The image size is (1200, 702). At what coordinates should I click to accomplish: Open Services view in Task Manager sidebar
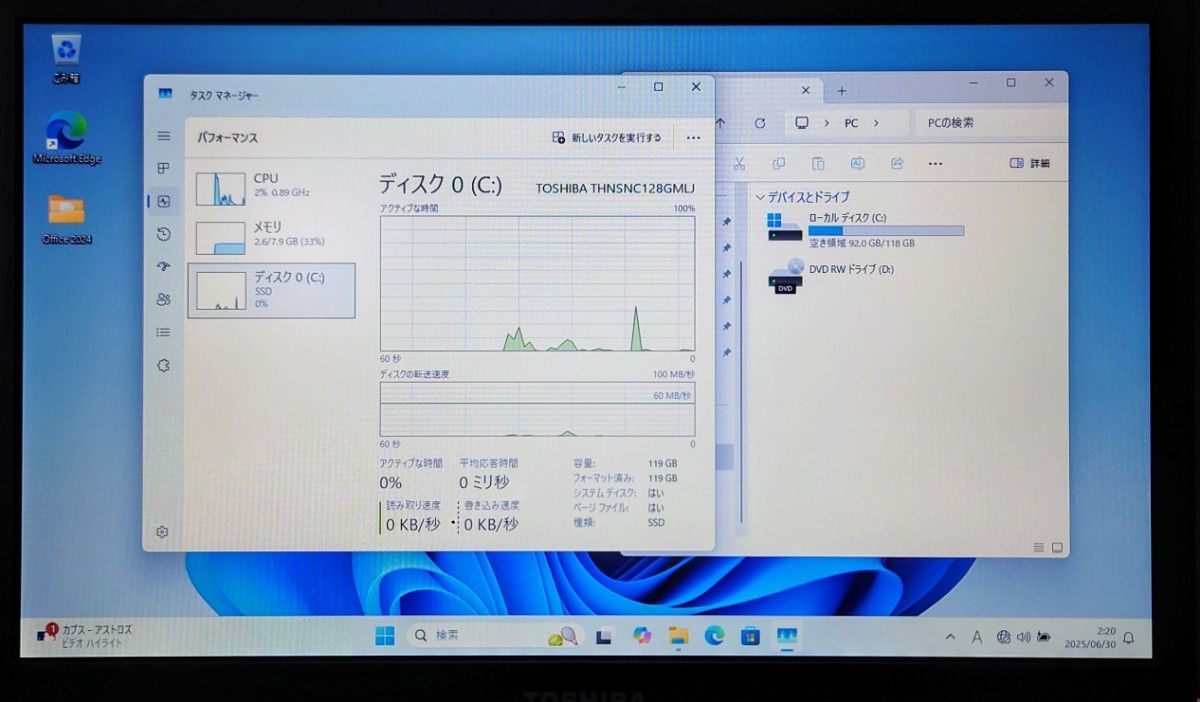163,365
